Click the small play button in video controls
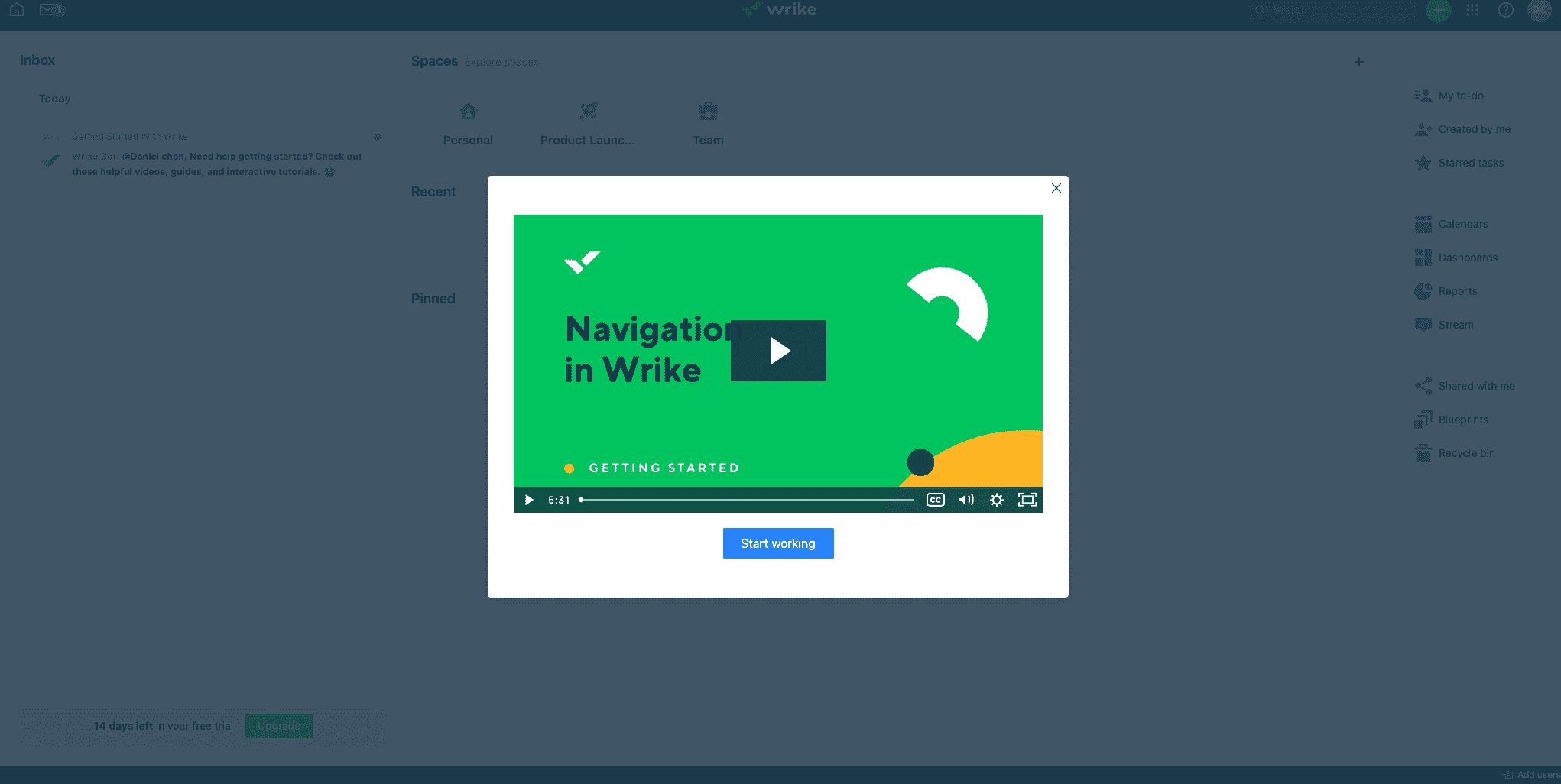The image size is (1561, 784). point(528,500)
